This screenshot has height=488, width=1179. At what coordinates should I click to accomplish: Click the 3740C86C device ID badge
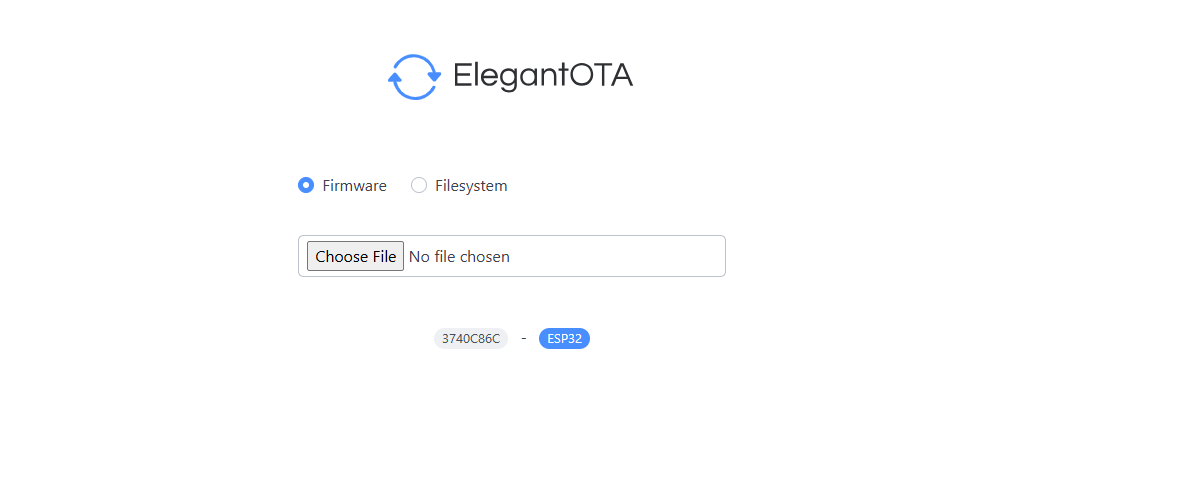471,339
